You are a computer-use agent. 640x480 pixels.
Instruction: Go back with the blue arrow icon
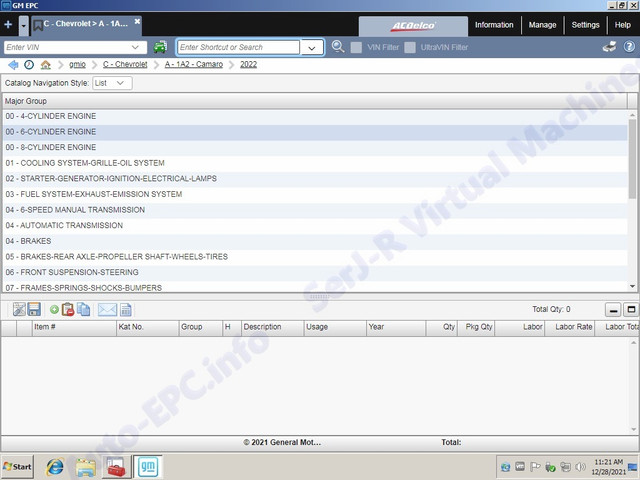13,64
